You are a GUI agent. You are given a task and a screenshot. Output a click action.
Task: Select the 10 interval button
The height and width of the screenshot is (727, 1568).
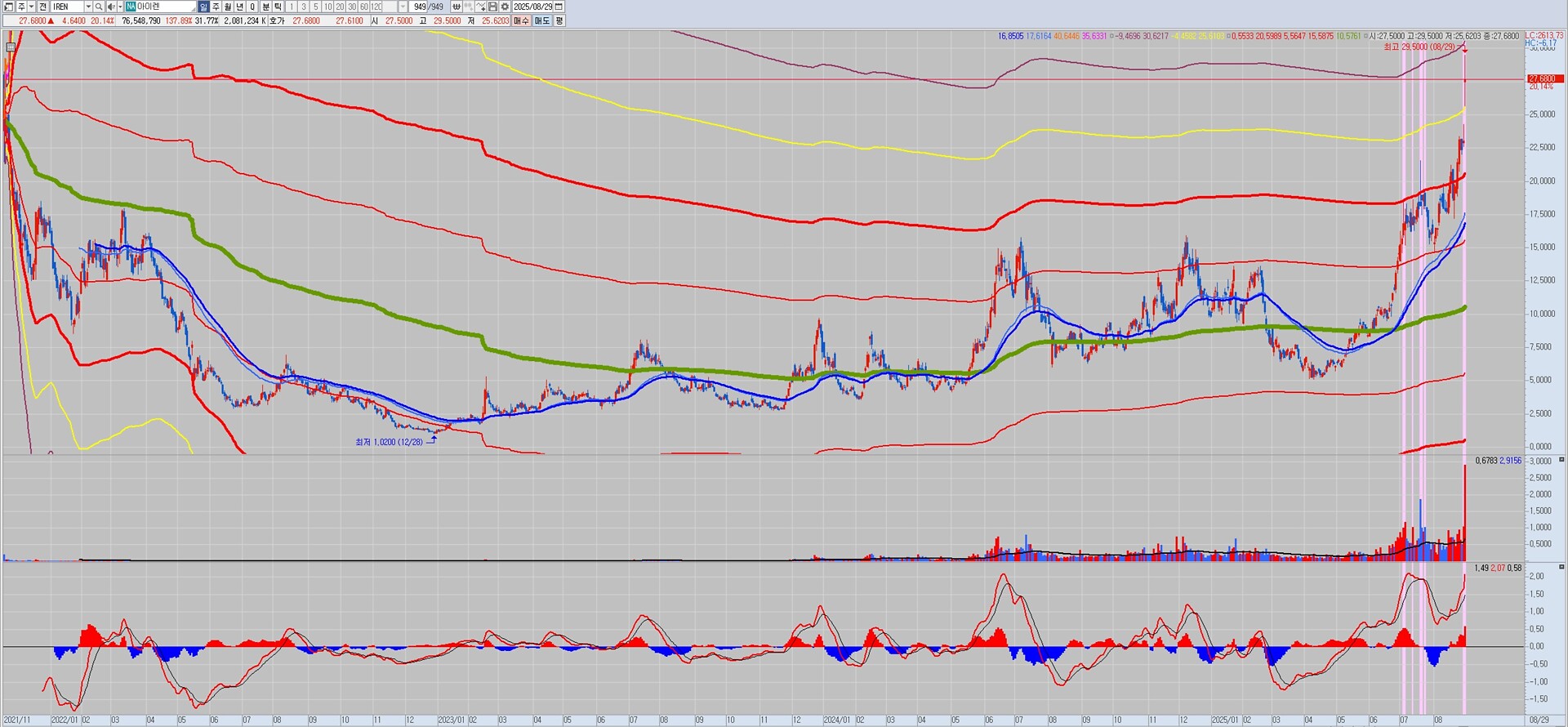(327, 7)
